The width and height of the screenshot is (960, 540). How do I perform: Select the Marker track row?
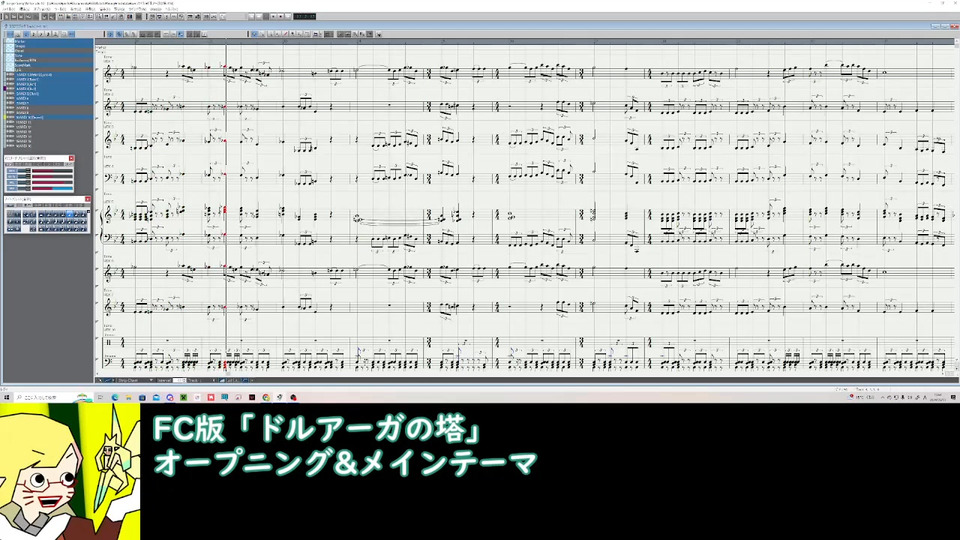54,42
